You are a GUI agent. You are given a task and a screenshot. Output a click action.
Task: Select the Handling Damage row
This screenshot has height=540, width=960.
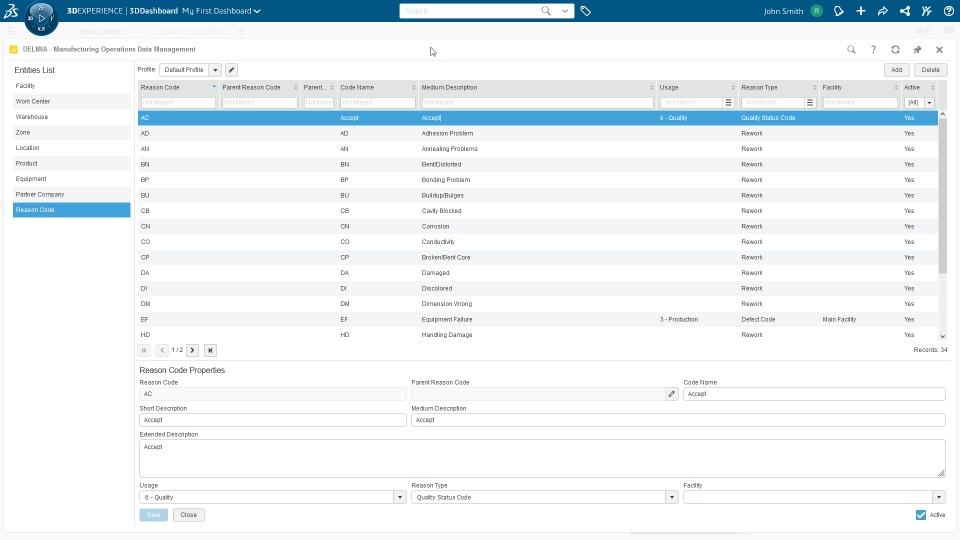click(x=538, y=335)
